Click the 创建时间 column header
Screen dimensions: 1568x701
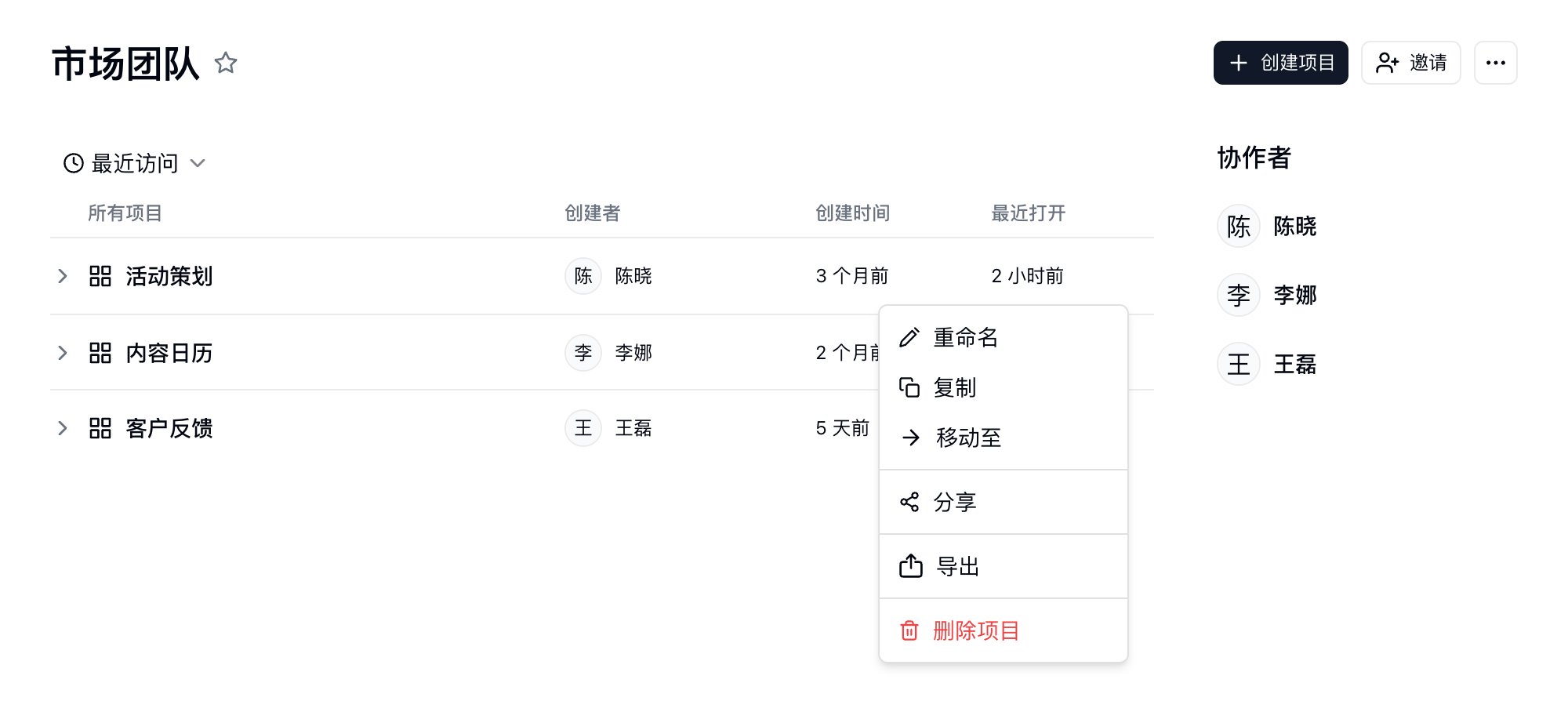coord(853,213)
